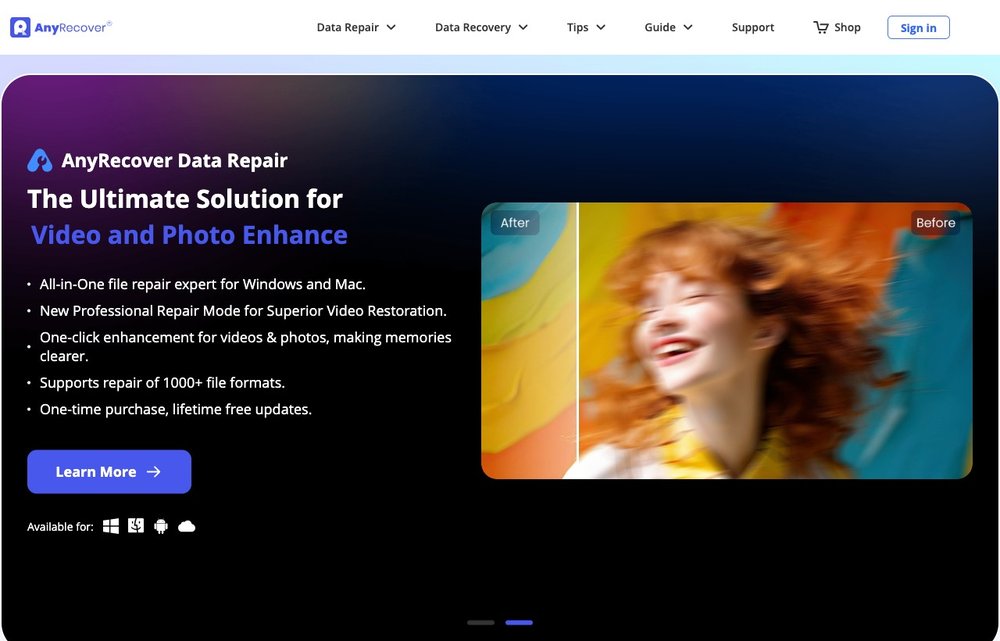Click the AnyRecover Data Repair product icon
Image resolution: width=1000 pixels, height=641 pixels.
tap(40, 161)
